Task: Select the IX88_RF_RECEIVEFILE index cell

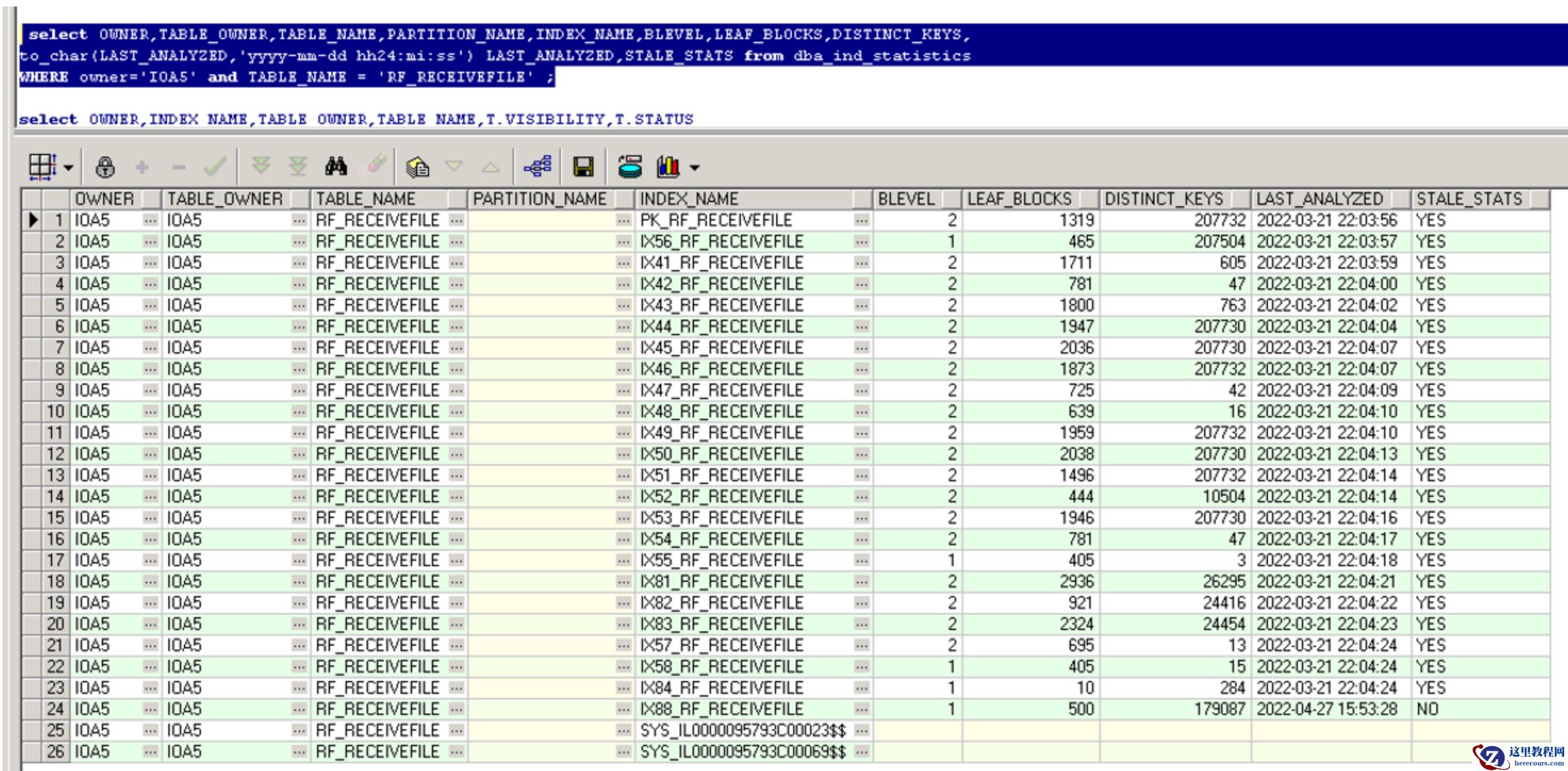Action: click(x=721, y=709)
